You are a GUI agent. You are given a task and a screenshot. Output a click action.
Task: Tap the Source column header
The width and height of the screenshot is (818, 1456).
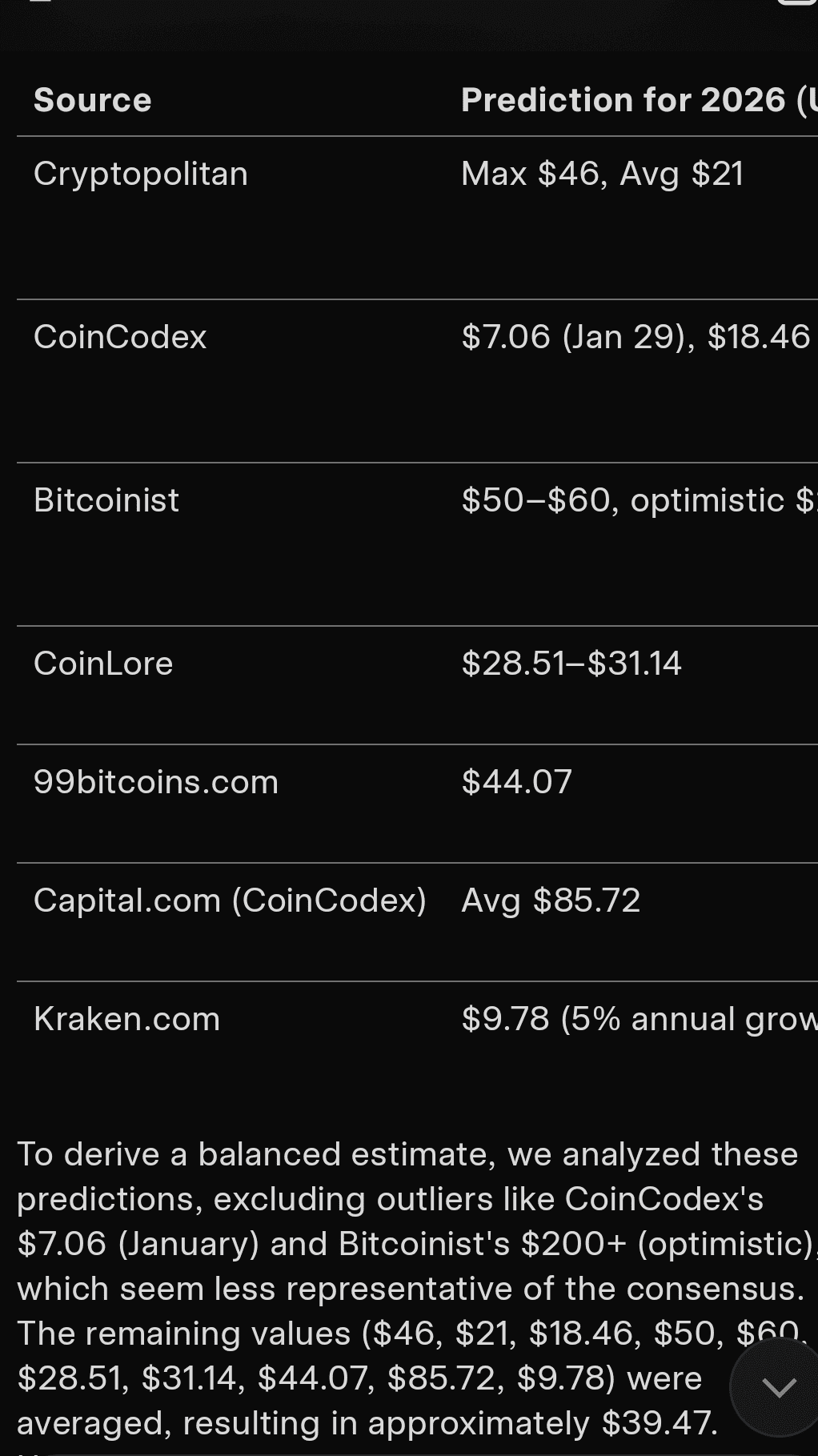[93, 101]
